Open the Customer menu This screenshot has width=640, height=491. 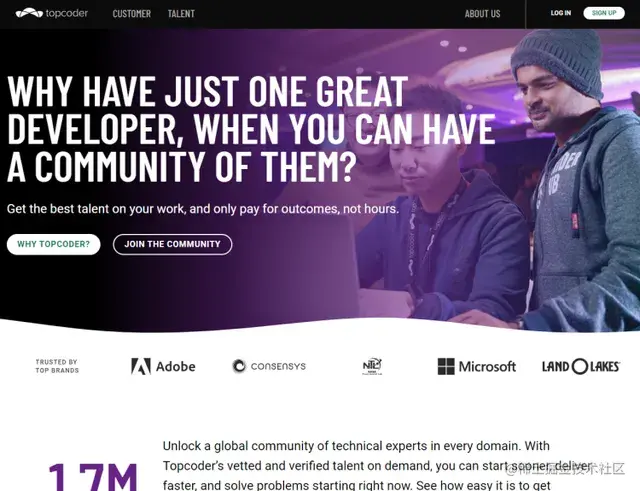coord(131,13)
